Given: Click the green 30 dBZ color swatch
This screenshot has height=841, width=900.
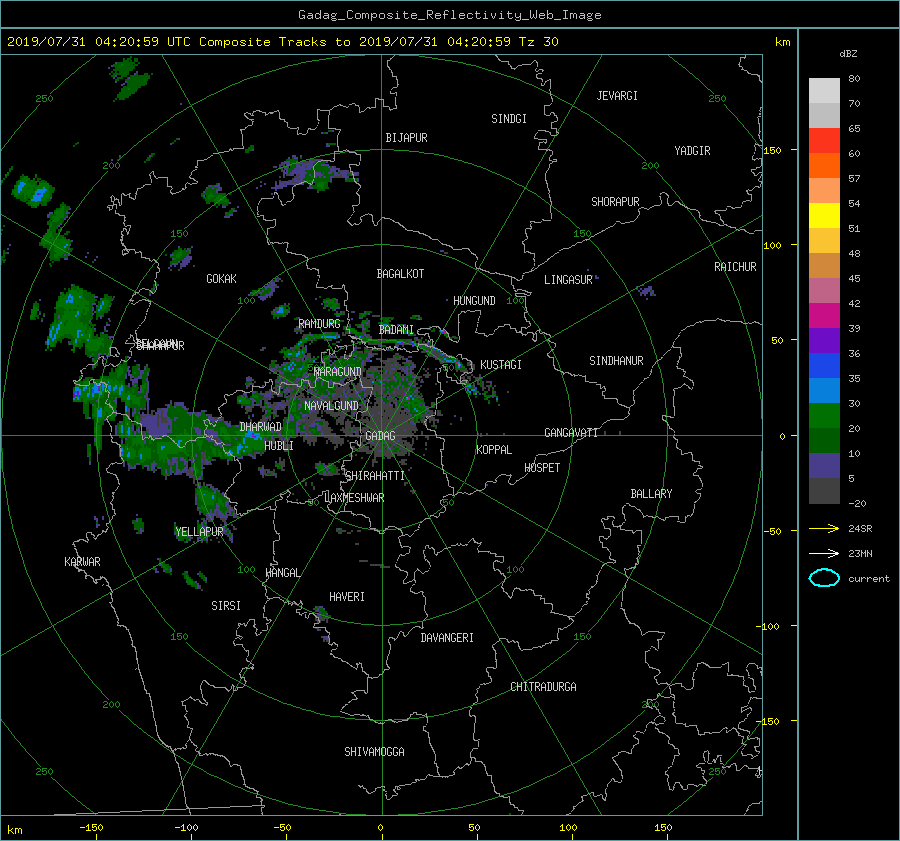Looking at the screenshot, I should (824, 415).
